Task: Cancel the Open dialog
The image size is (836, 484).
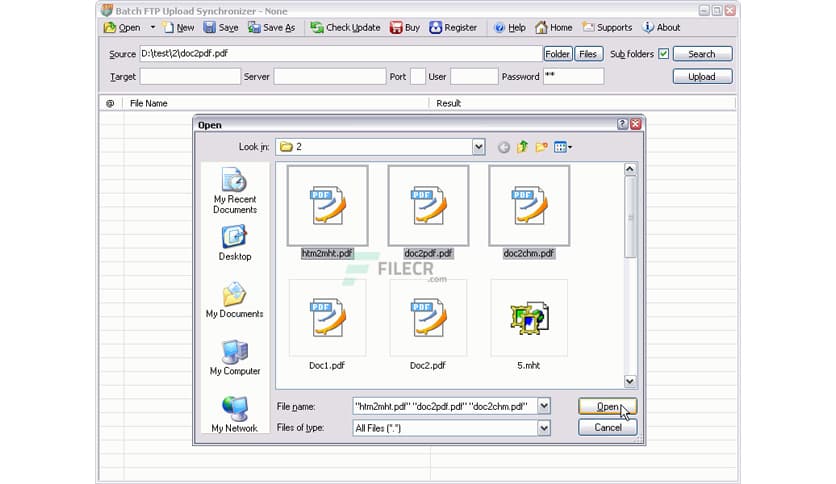Action: click(x=607, y=427)
